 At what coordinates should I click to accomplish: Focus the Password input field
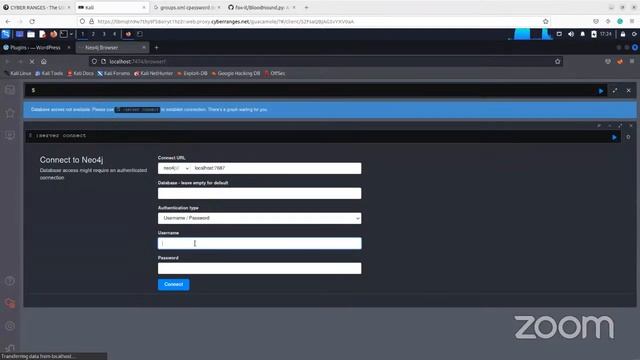tap(260, 269)
